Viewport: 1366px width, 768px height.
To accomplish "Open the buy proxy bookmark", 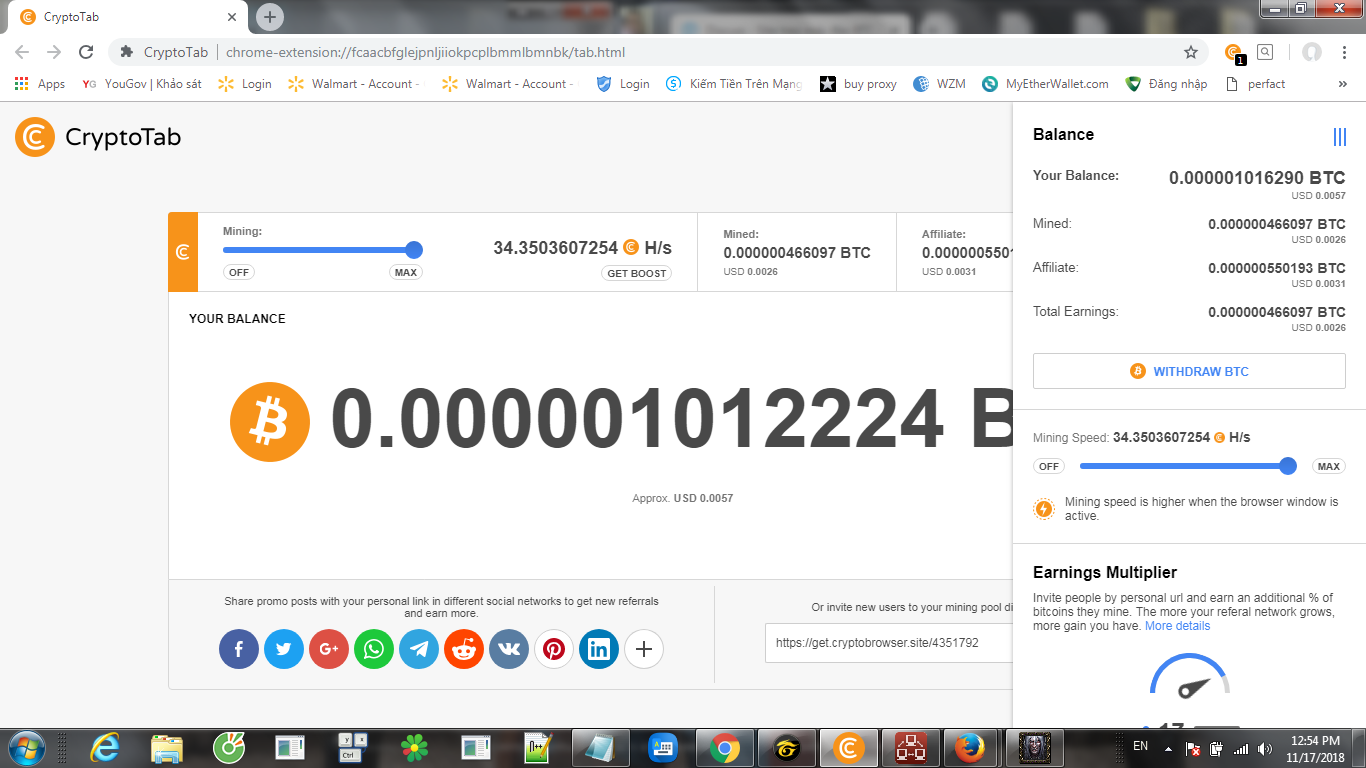I will (858, 84).
